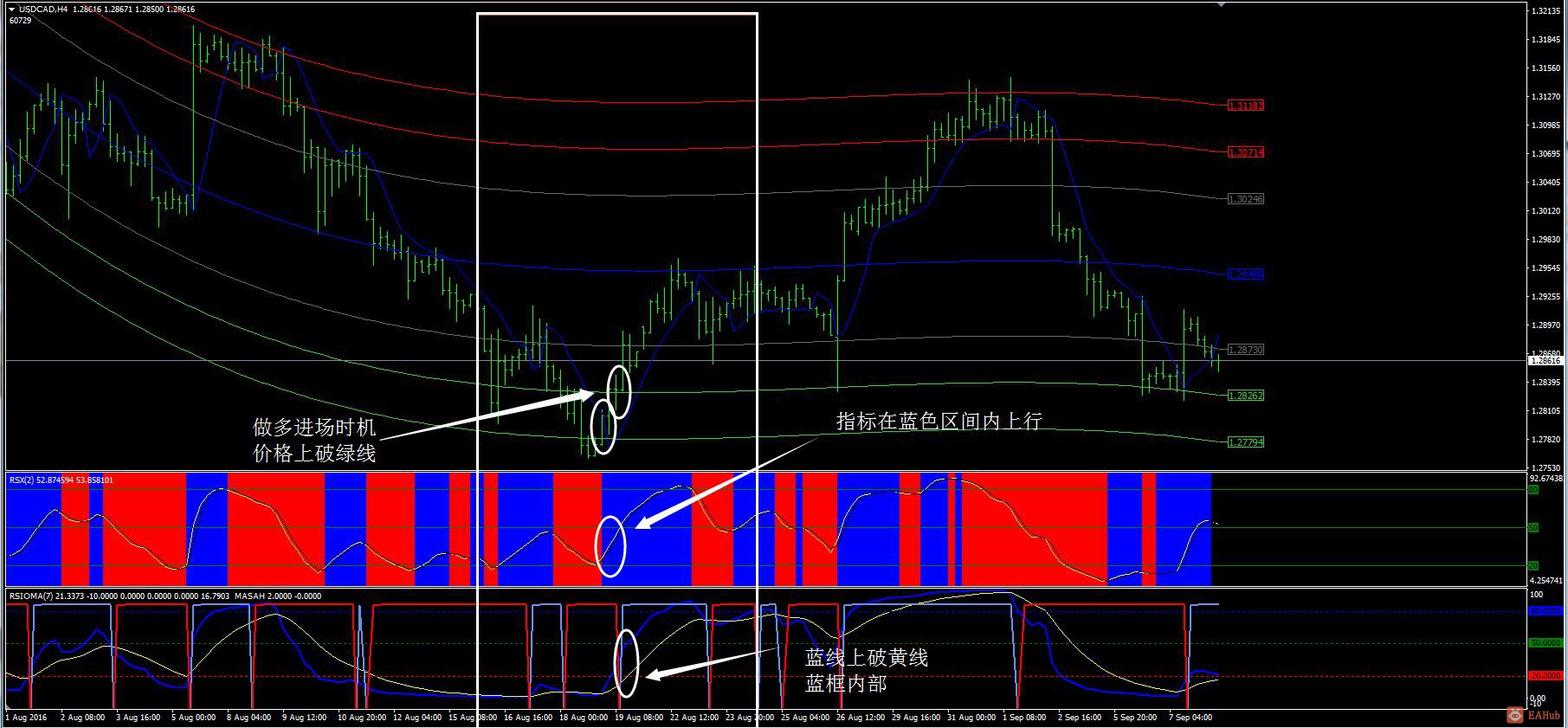Viewport: 1568px width, 728px height.
Task: Click the 9 Aug 12:00 time label
Action: point(305,718)
